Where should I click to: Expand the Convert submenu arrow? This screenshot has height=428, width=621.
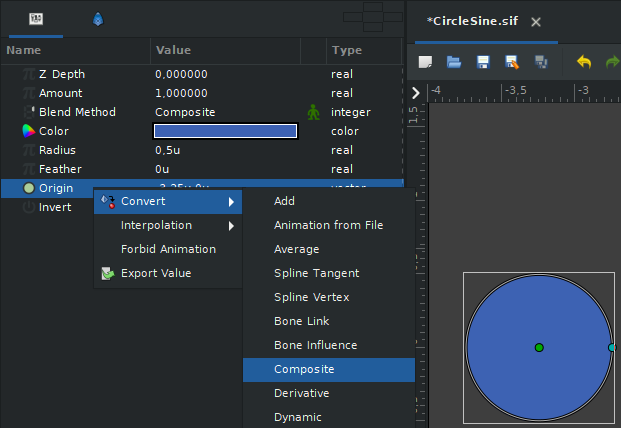(231, 202)
